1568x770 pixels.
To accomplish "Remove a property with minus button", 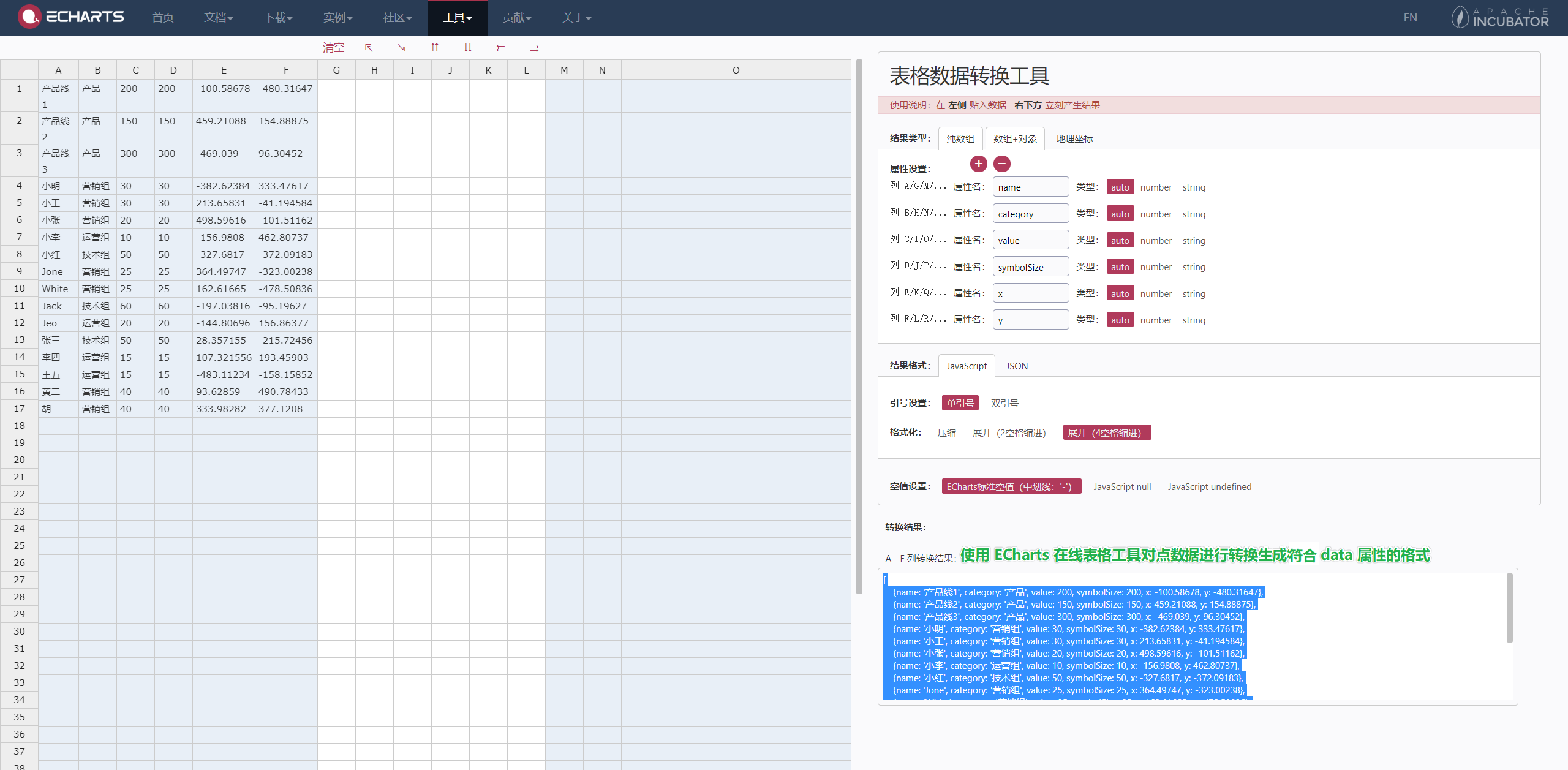I will (x=1002, y=164).
